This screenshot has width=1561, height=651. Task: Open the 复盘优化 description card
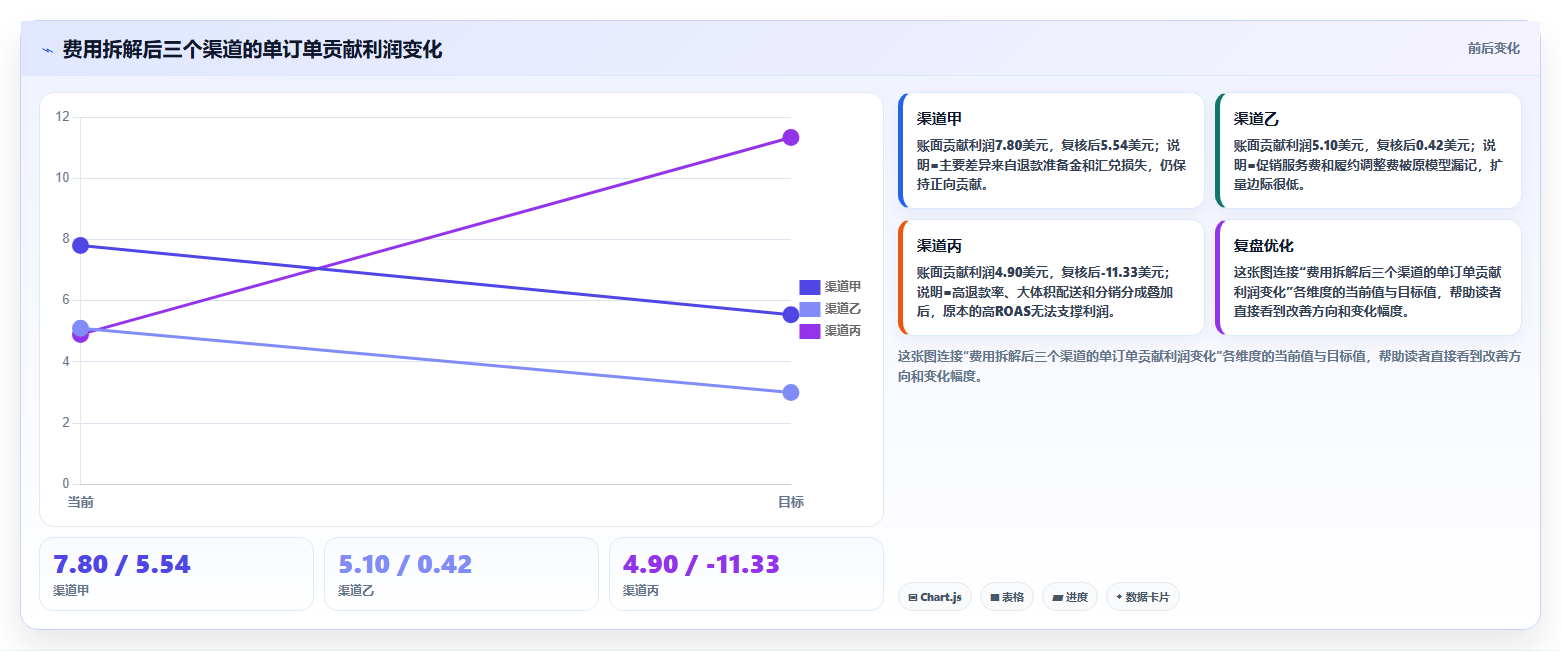pyautogui.click(x=1368, y=277)
